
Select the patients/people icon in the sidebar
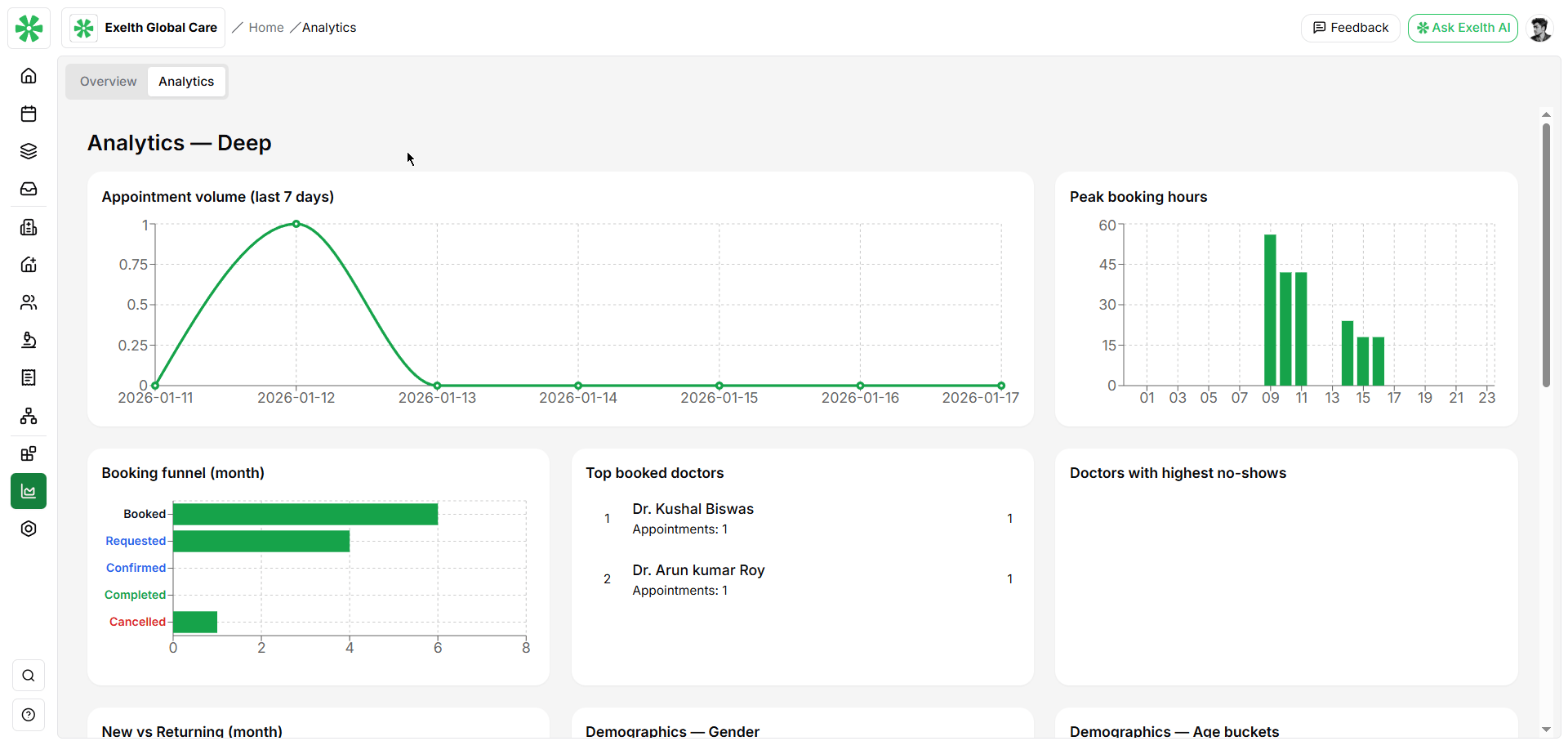pyautogui.click(x=29, y=302)
